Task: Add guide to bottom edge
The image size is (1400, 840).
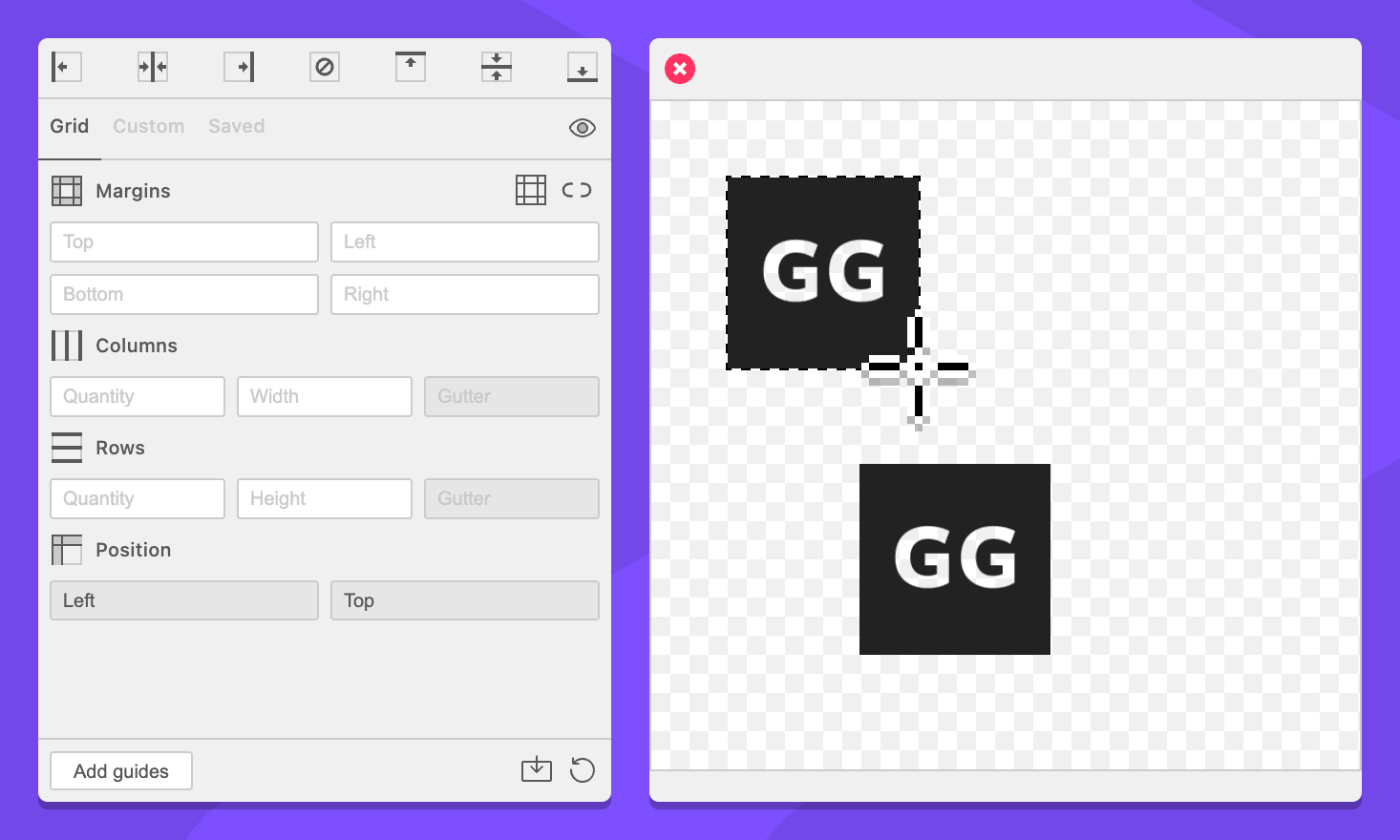Action: click(x=583, y=67)
